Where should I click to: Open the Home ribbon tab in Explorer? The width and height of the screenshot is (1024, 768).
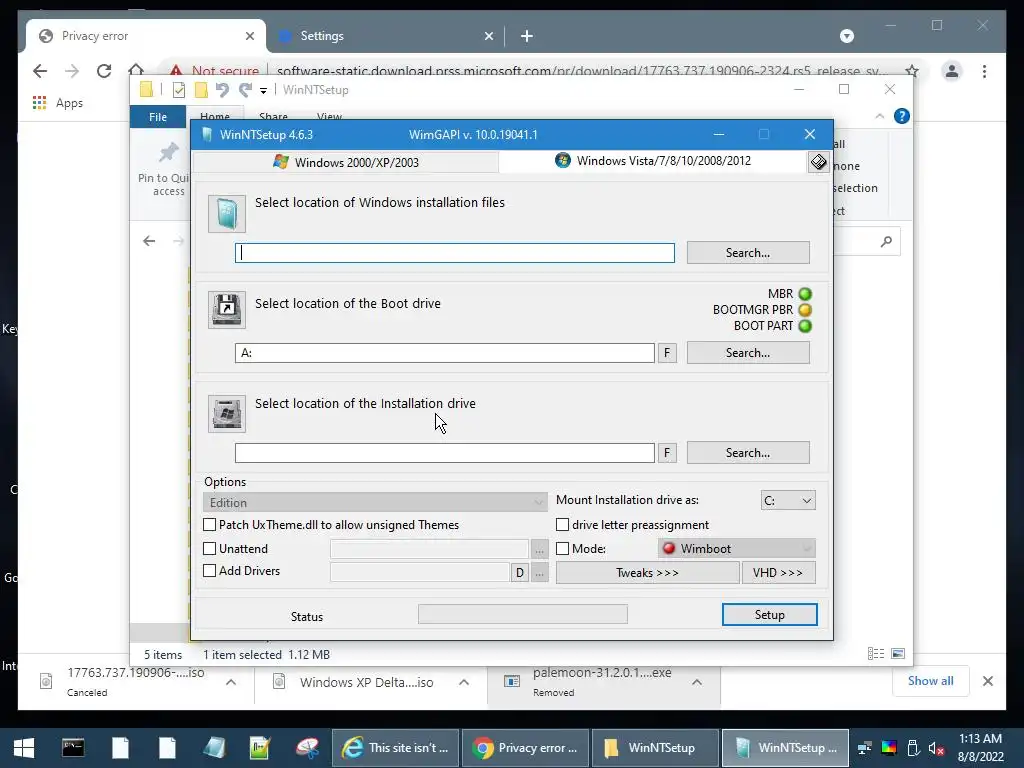click(x=215, y=116)
